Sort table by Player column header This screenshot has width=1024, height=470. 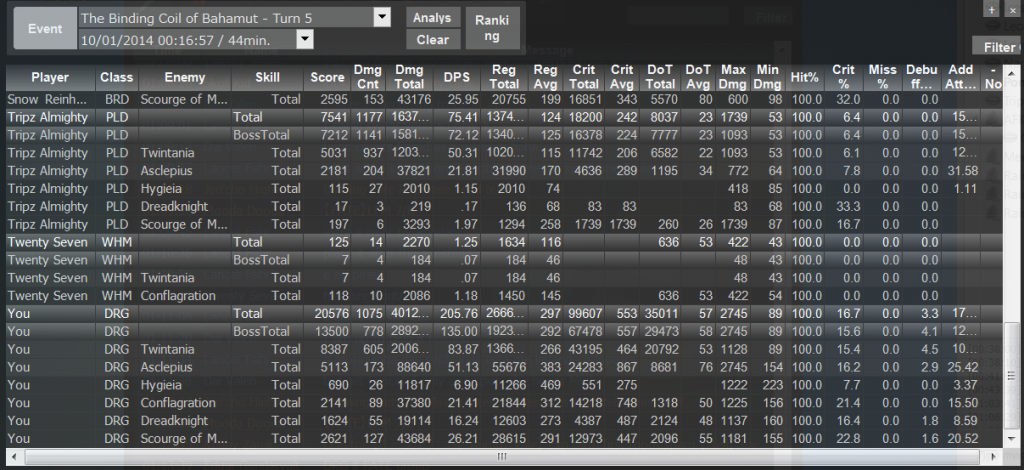(50, 77)
